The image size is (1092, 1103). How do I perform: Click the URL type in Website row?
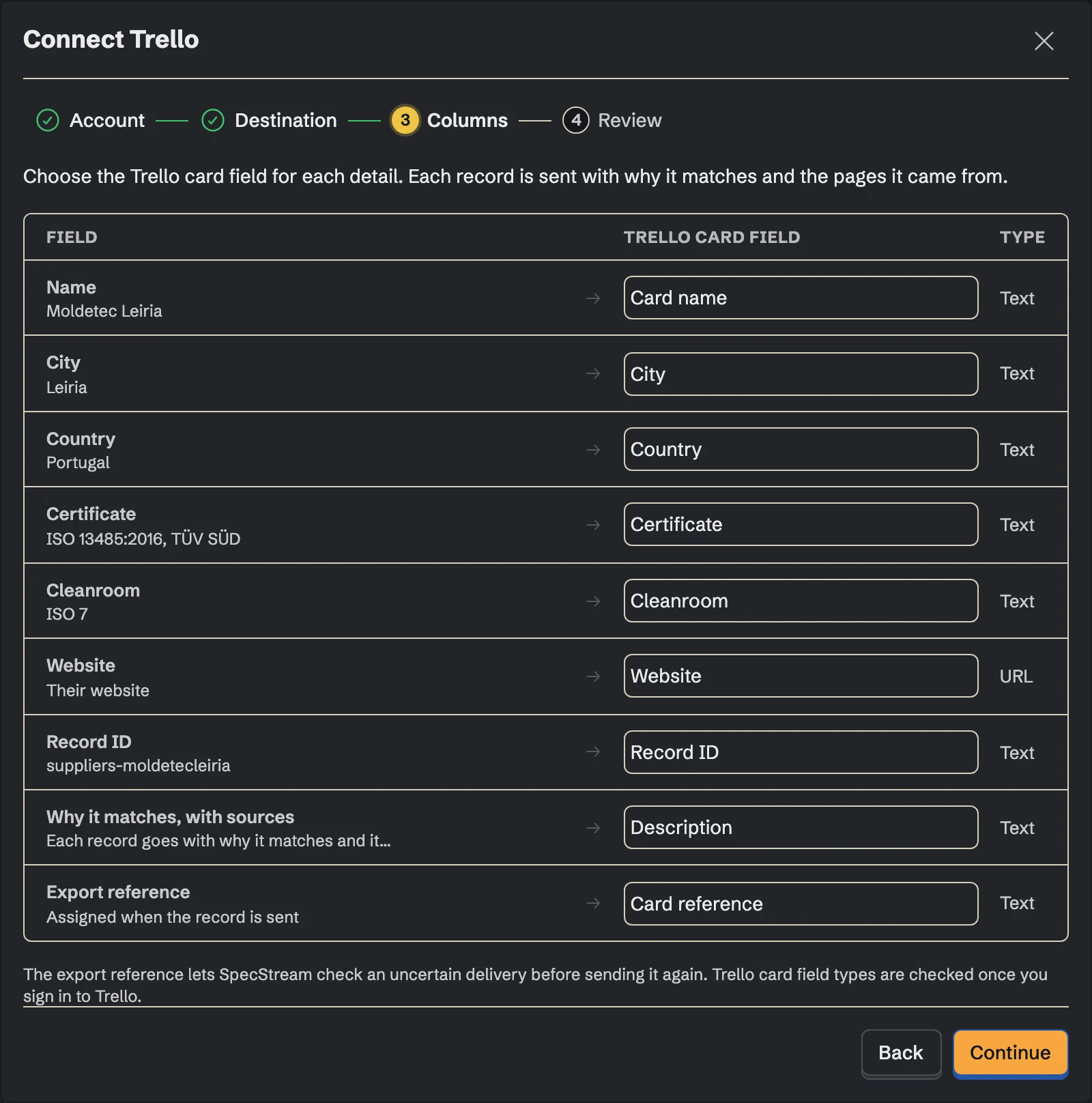(x=1016, y=676)
